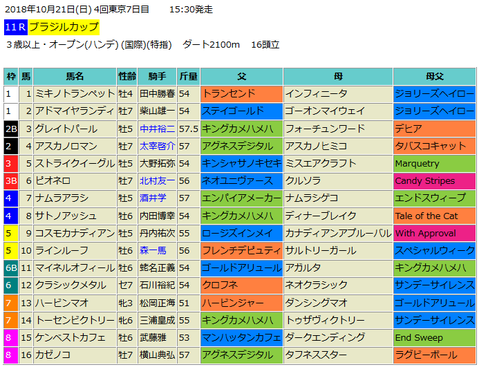The width and height of the screenshot is (479, 367).
Task: Select horse name コスモカナディアン
Action: tap(75, 233)
